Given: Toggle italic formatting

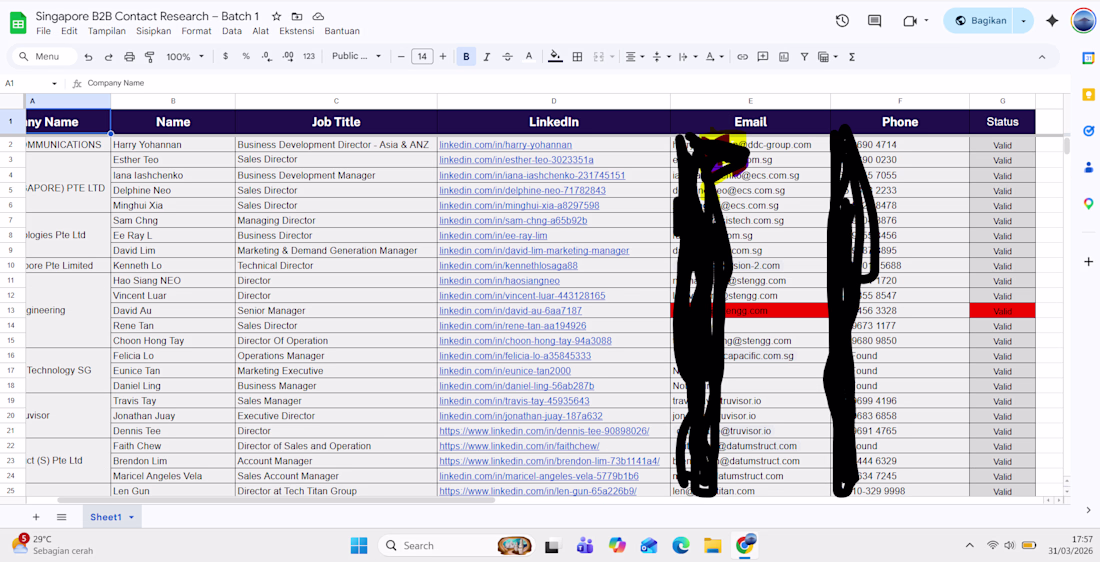Looking at the screenshot, I should [x=486, y=57].
